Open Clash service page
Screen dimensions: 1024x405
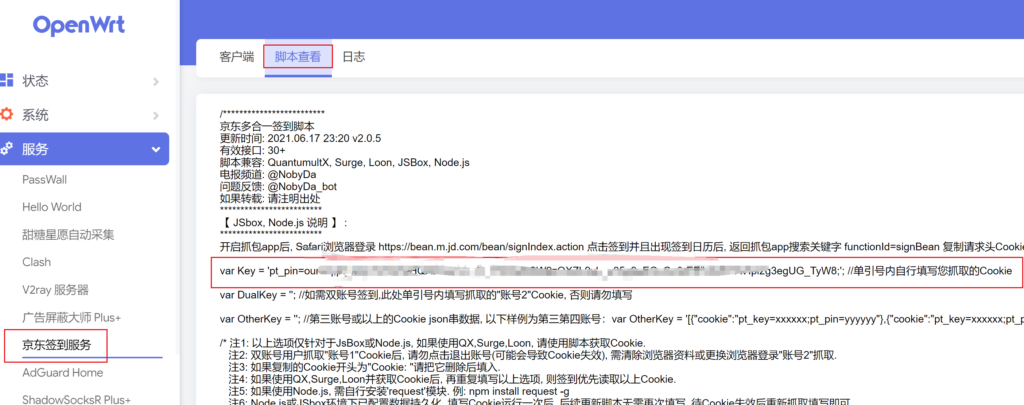click(x=37, y=262)
